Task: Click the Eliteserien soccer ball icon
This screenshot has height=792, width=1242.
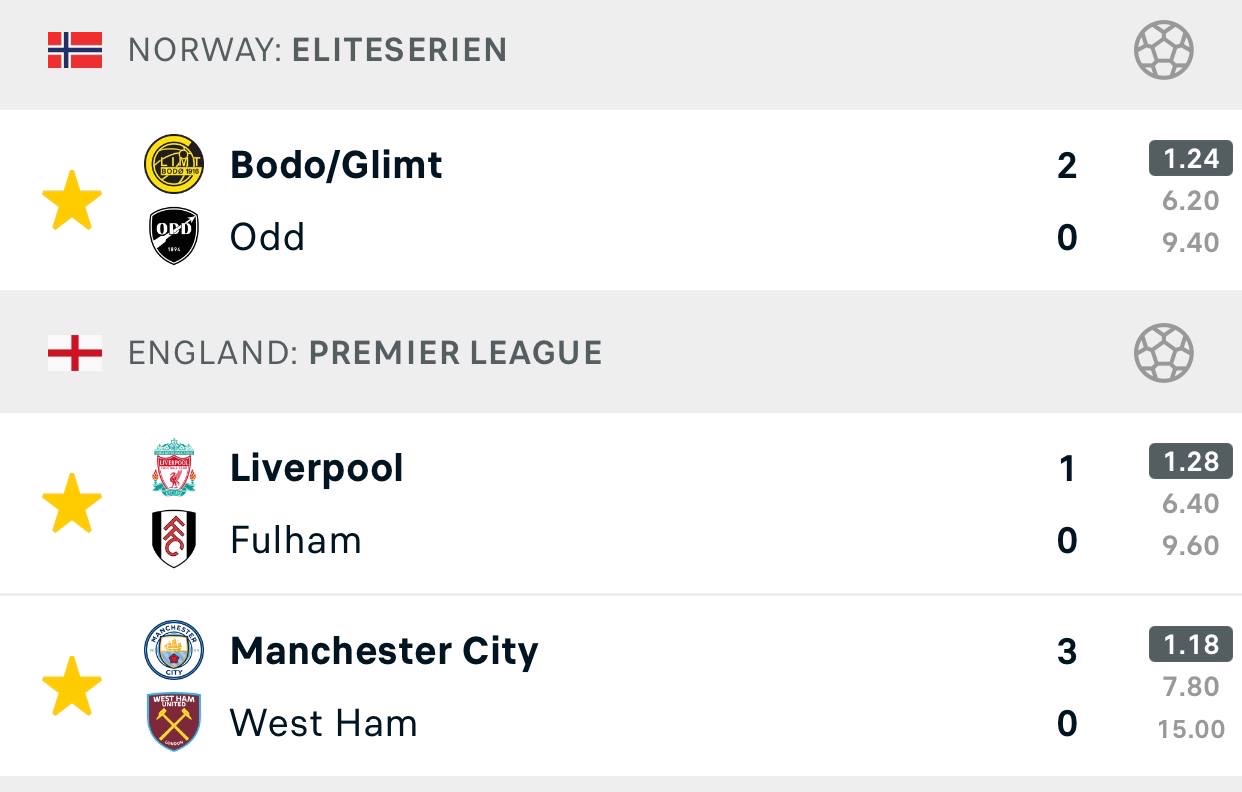Action: (1164, 50)
